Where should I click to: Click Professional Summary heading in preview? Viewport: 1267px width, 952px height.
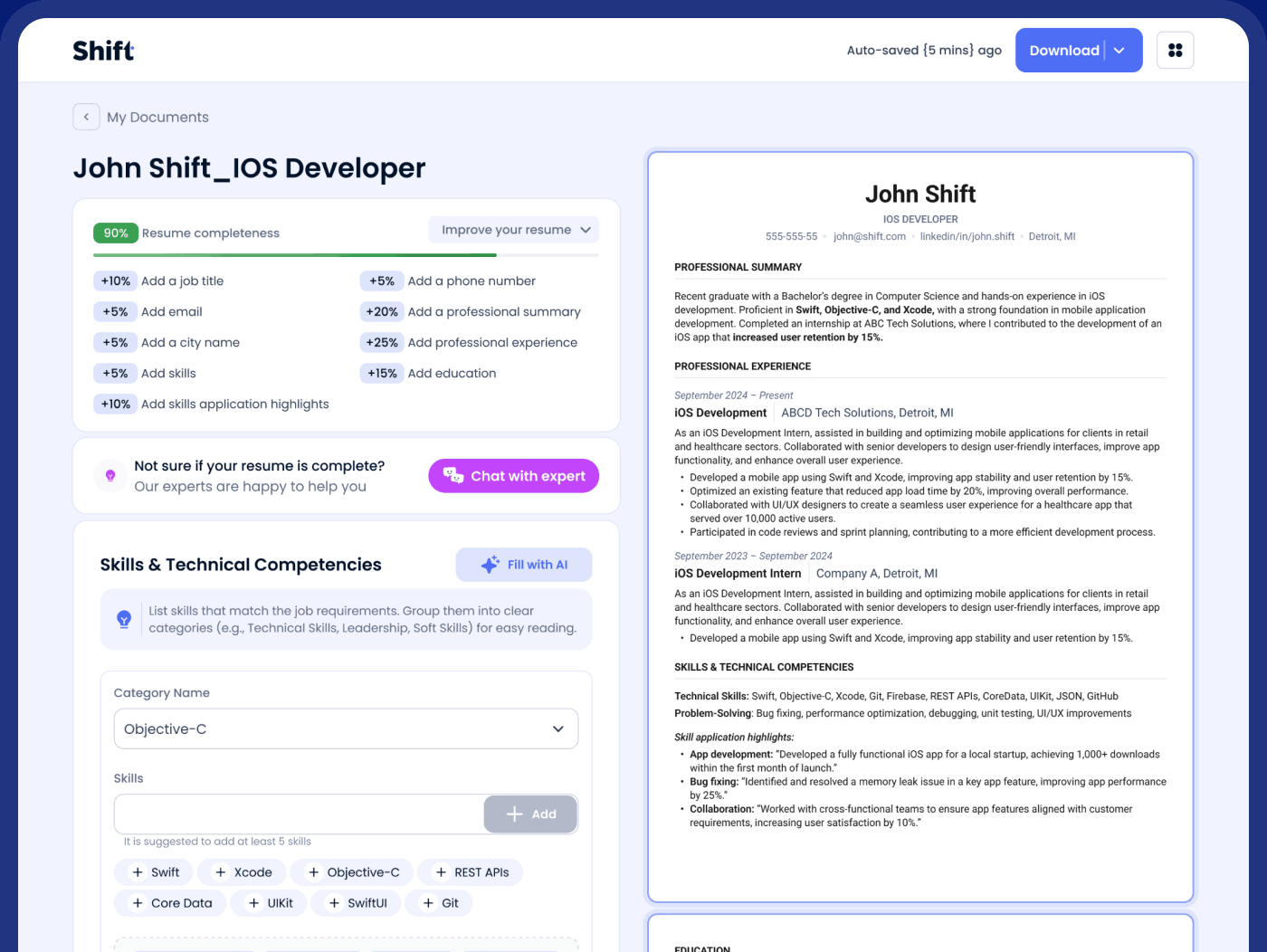point(738,267)
